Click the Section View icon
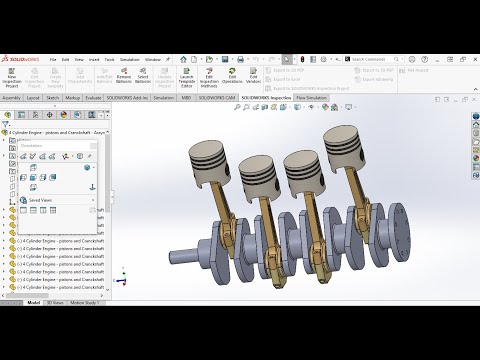The image size is (480, 360). 265,107
